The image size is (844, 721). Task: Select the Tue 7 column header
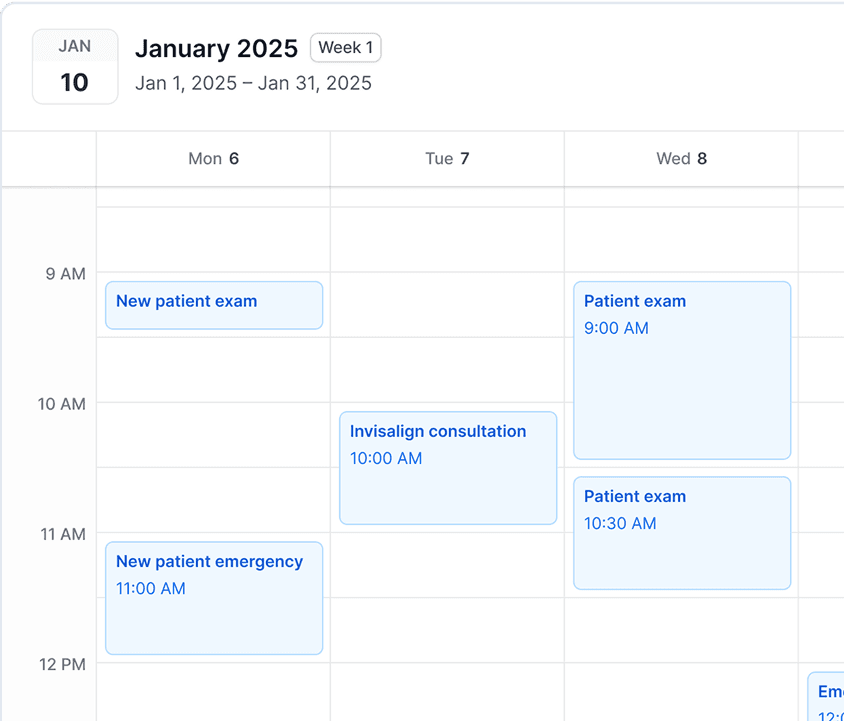click(447, 158)
